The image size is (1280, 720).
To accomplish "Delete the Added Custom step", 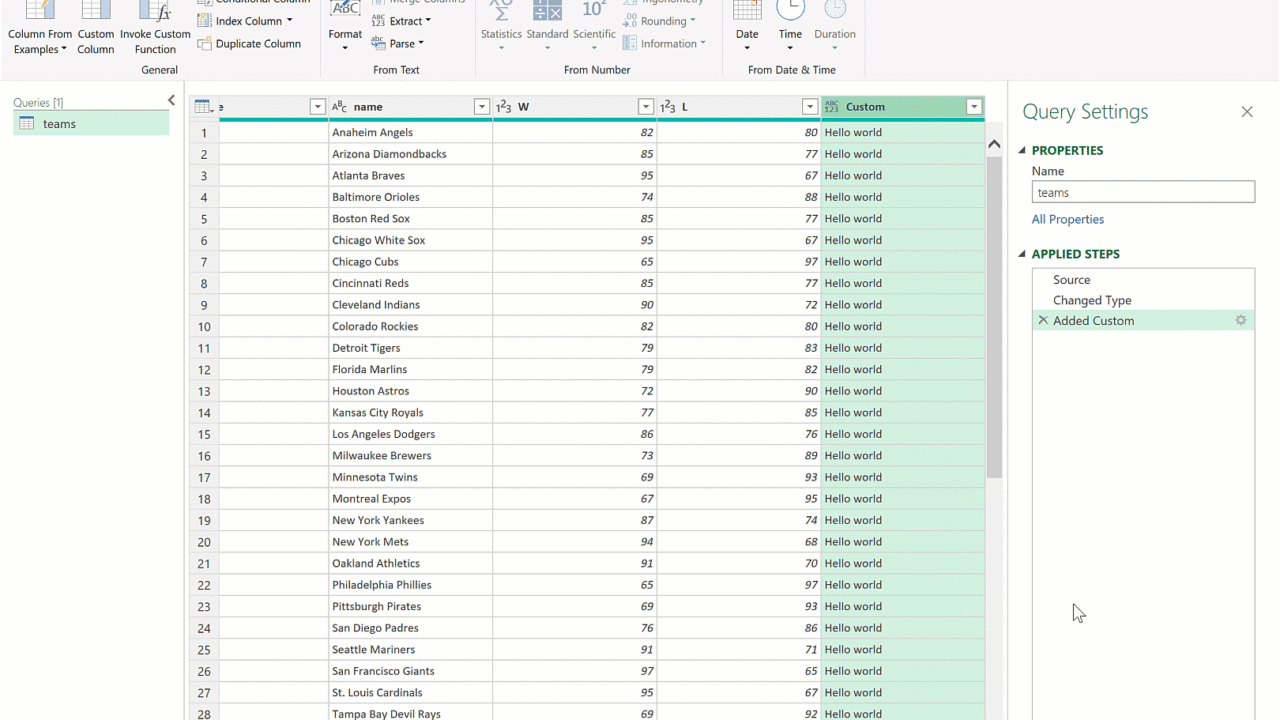I will pyautogui.click(x=1043, y=321).
